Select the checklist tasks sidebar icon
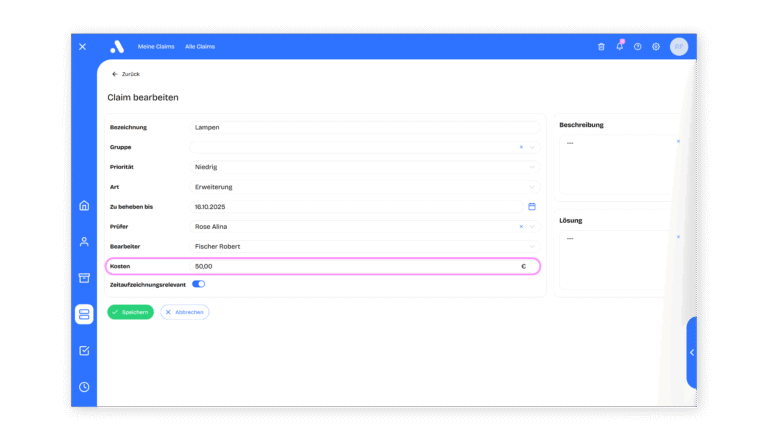The width and height of the screenshot is (768, 441). tap(84, 350)
